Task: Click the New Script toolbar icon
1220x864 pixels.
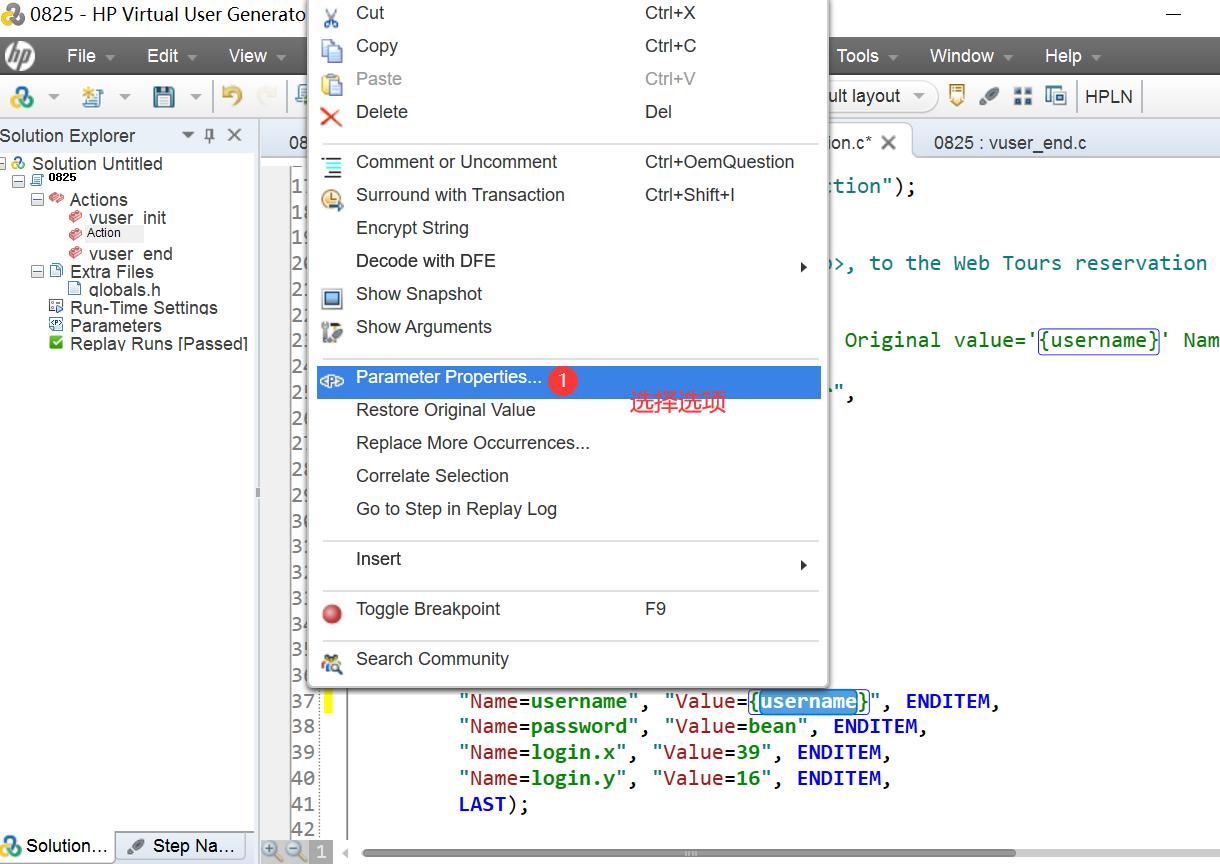Action: pyautogui.click(x=92, y=96)
